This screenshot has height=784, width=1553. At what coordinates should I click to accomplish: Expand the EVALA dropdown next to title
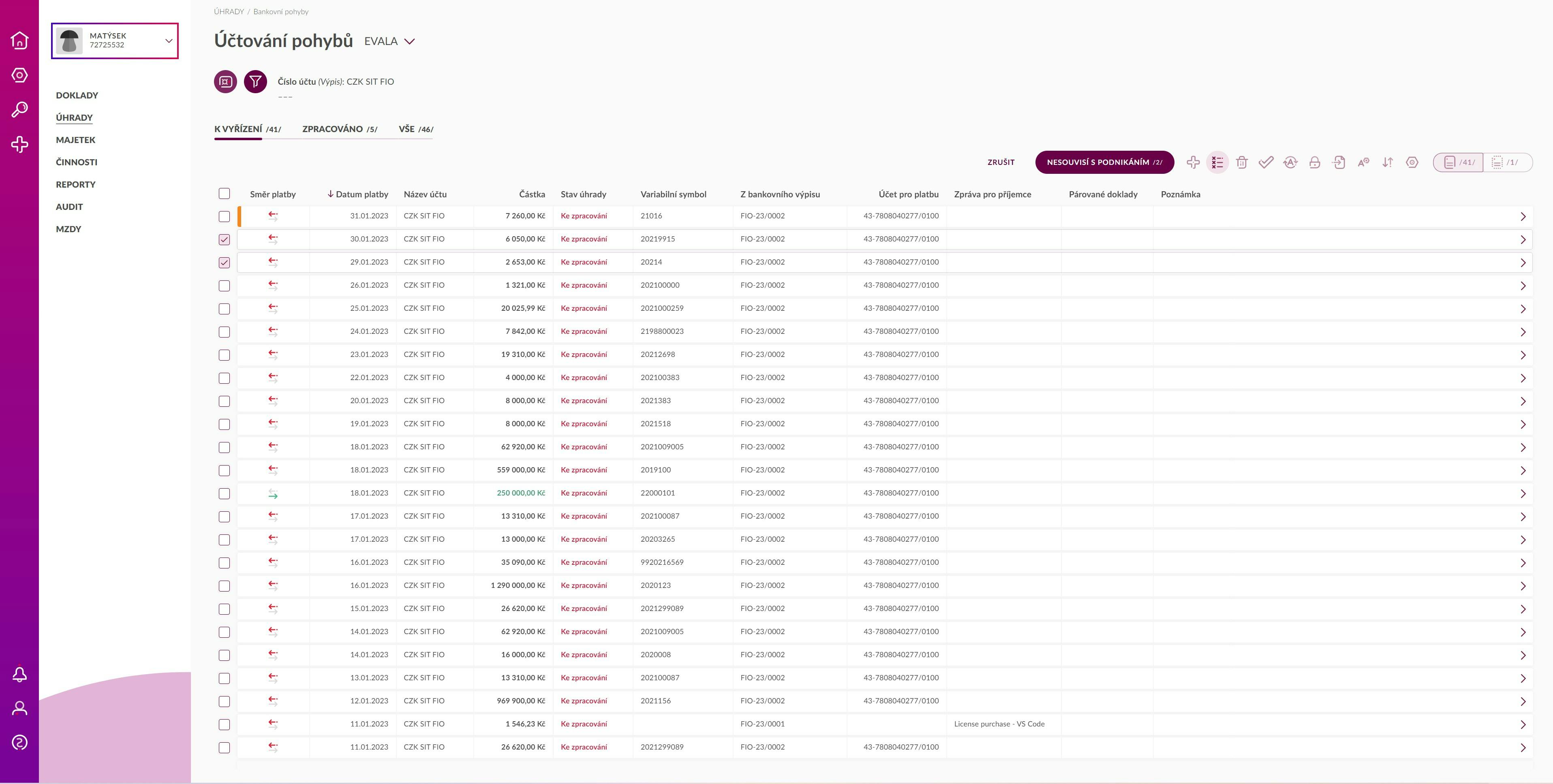pos(409,42)
